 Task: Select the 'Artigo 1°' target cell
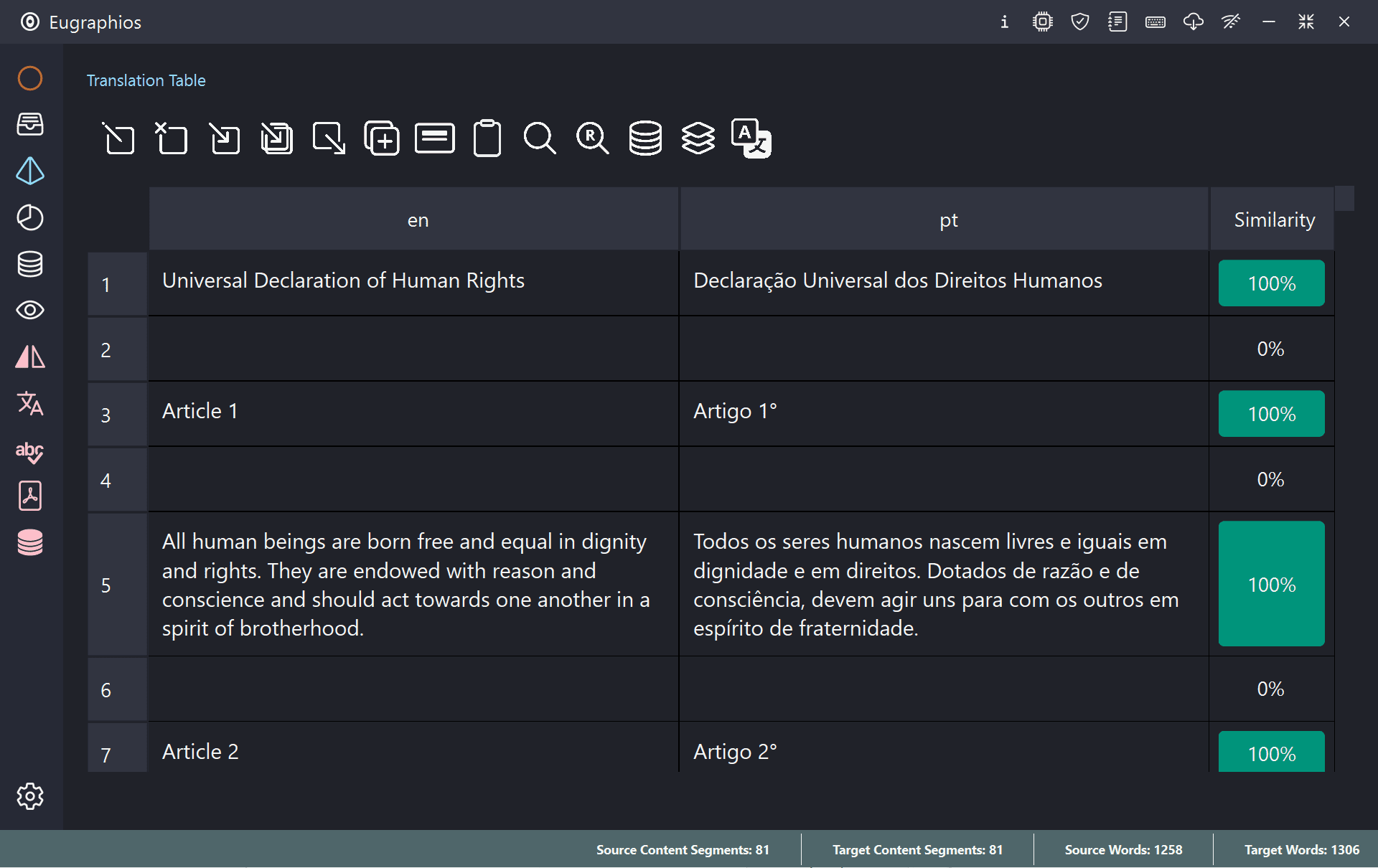coord(735,412)
